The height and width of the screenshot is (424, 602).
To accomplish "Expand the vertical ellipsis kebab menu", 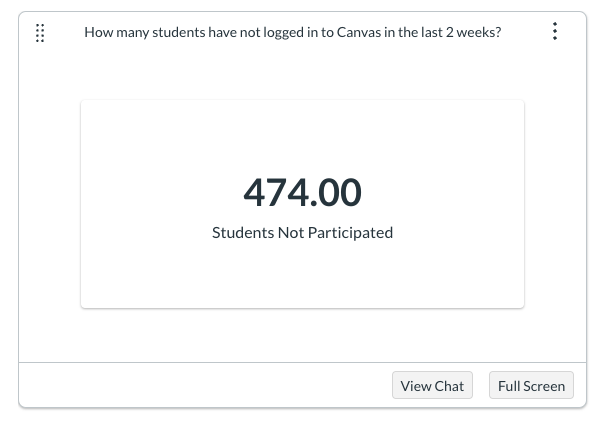I will 555,32.
